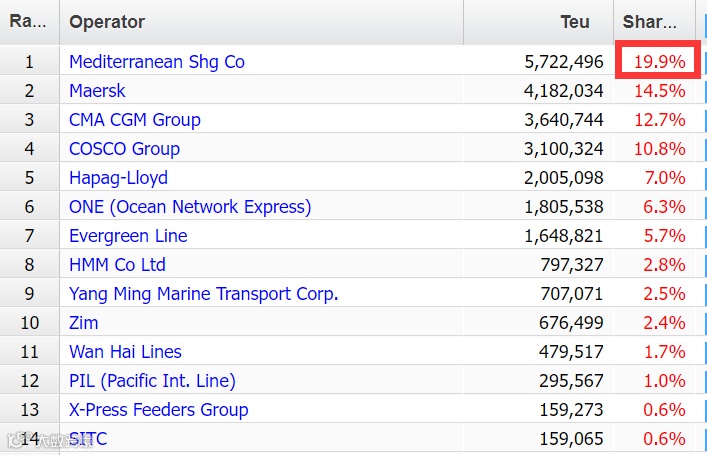
Task: Open COSCO Group link
Action: 124,149
